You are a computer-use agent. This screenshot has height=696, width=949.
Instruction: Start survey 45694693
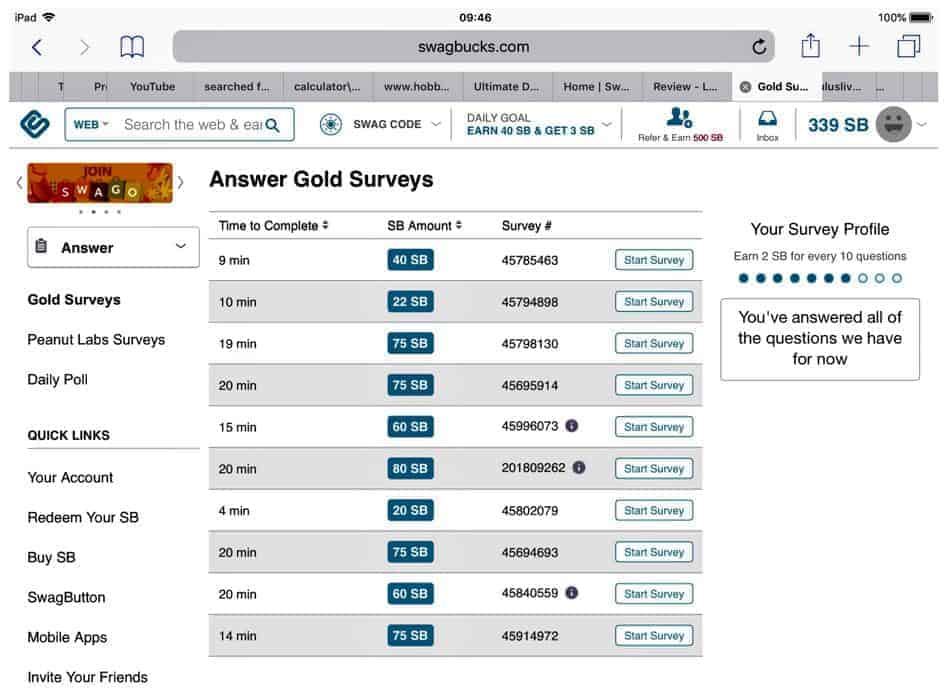tap(654, 552)
